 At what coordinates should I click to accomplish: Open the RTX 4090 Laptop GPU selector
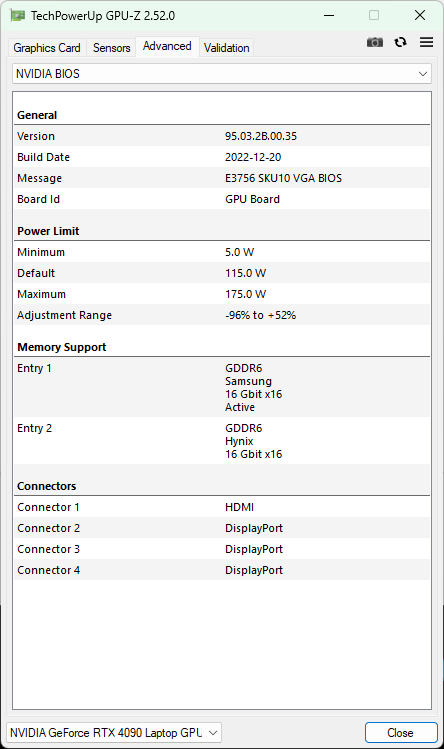coord(114,733)
